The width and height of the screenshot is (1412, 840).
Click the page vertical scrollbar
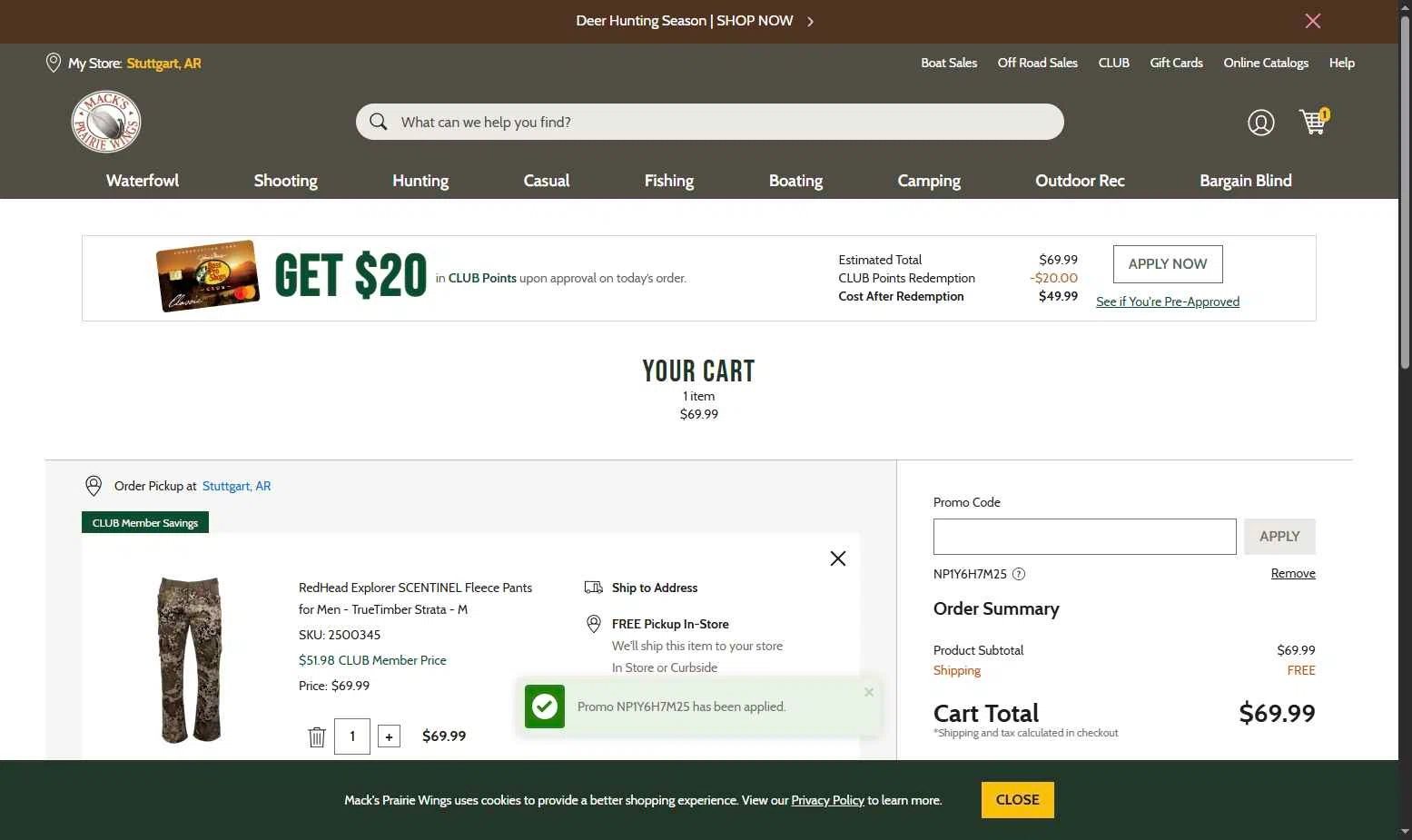pos(1405,191)
